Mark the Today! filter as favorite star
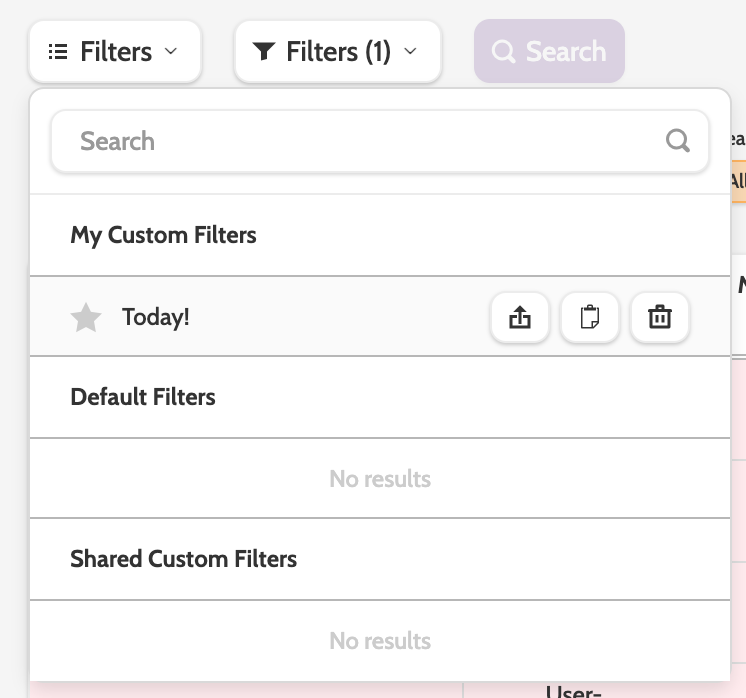 click(86, 318)
